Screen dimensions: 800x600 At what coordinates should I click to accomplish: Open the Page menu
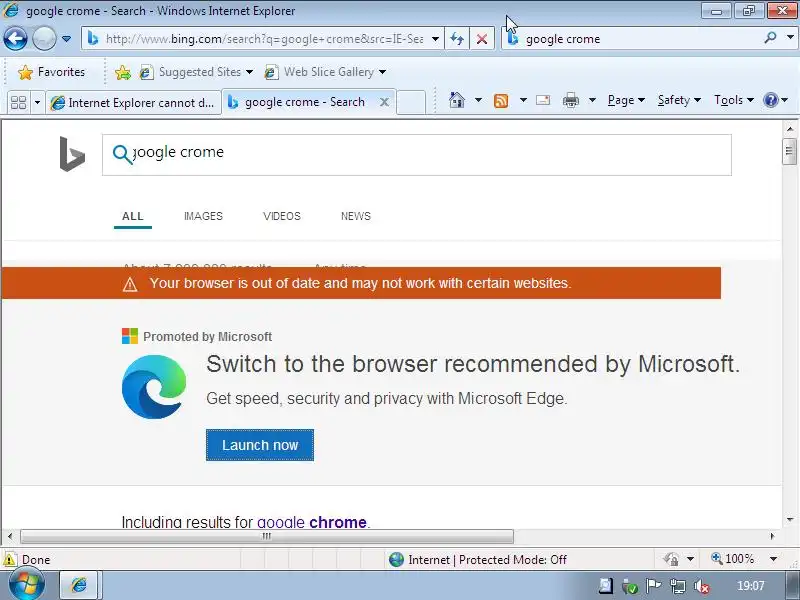click(626, 101)
